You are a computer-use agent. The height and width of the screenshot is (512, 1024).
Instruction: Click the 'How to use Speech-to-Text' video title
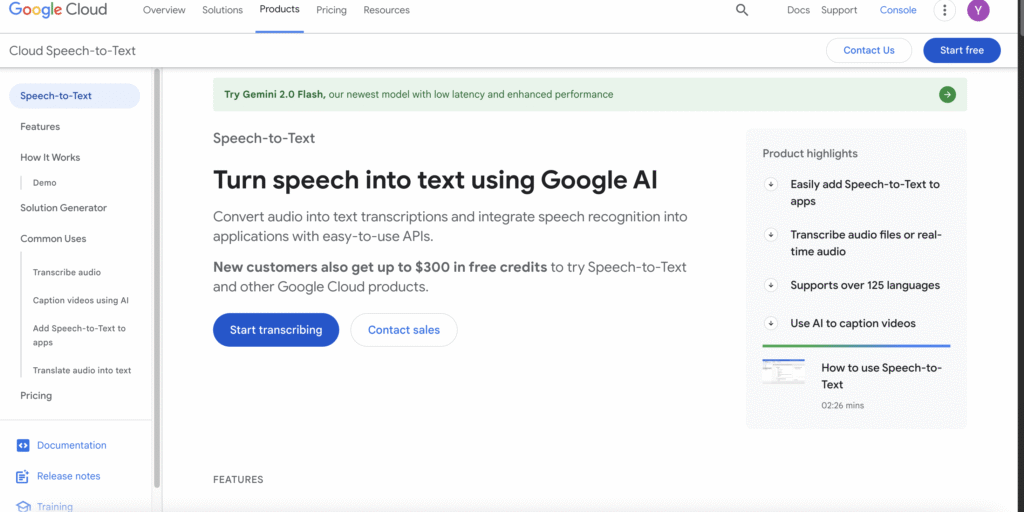pos(881,376)
